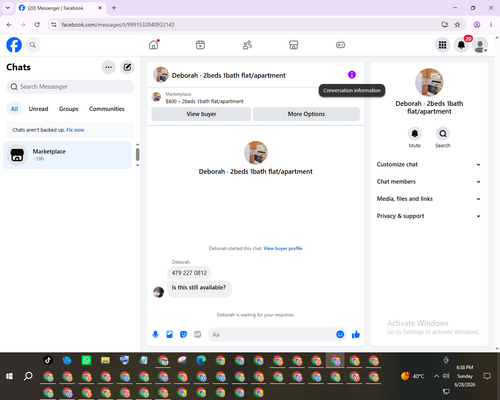This screenshot has height=400, width=500.
Task: Open File Explorer from the taskbar
Action: pyautogui.click(x=105, y=360)
